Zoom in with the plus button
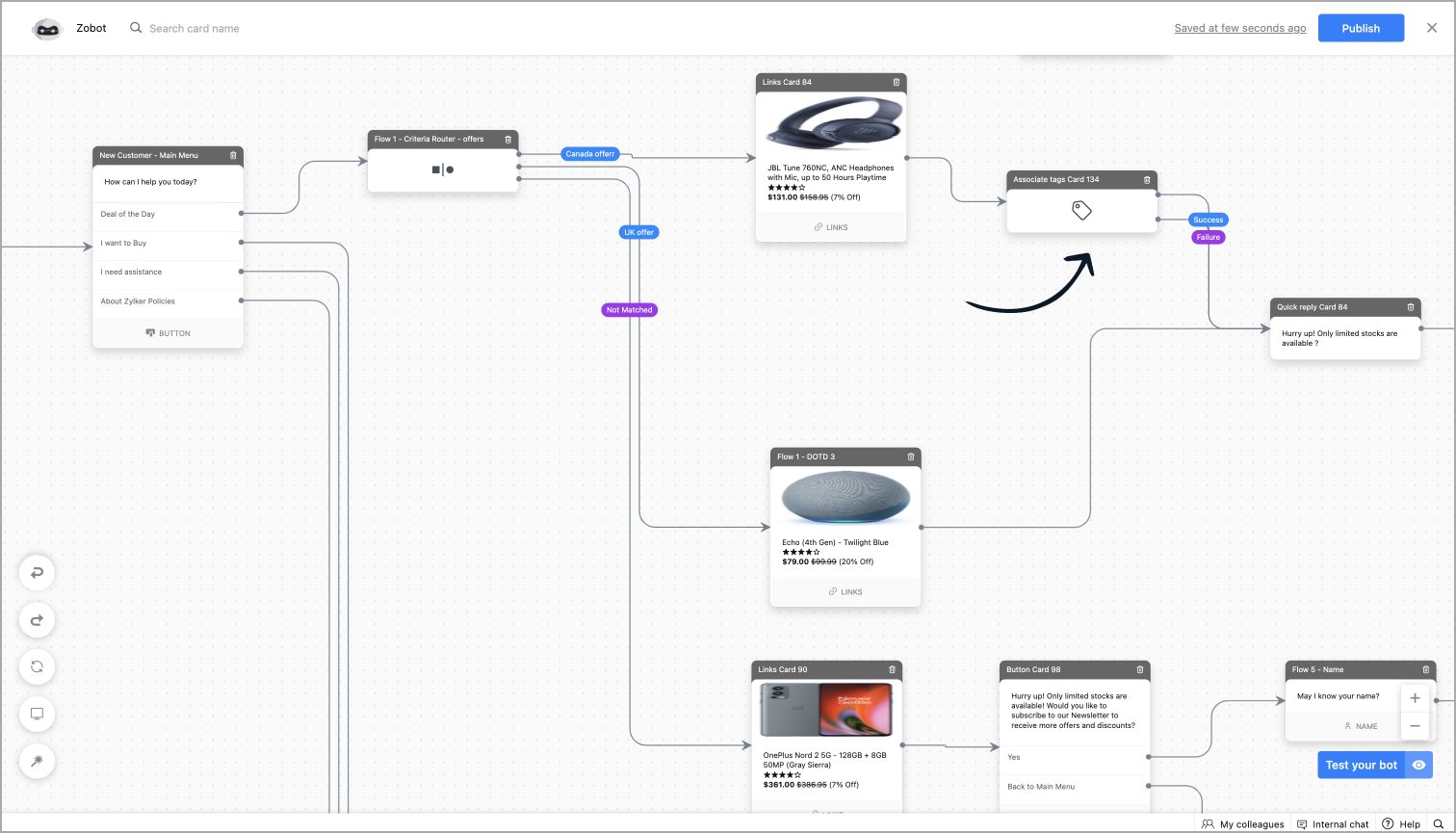This screenshot has width=1456, height=833. click(1415, 698)
